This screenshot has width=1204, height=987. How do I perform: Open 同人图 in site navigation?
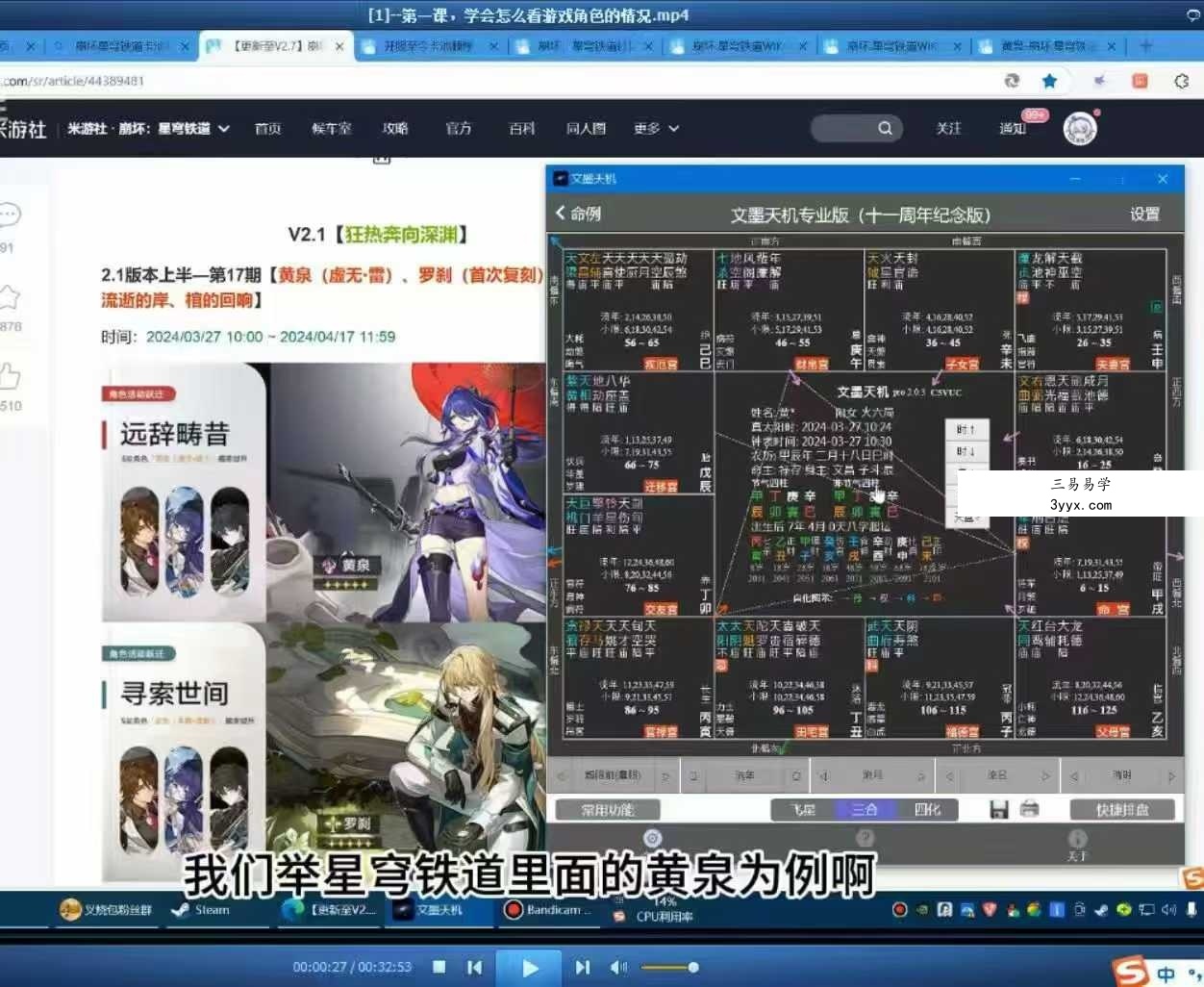pos(586,128)
